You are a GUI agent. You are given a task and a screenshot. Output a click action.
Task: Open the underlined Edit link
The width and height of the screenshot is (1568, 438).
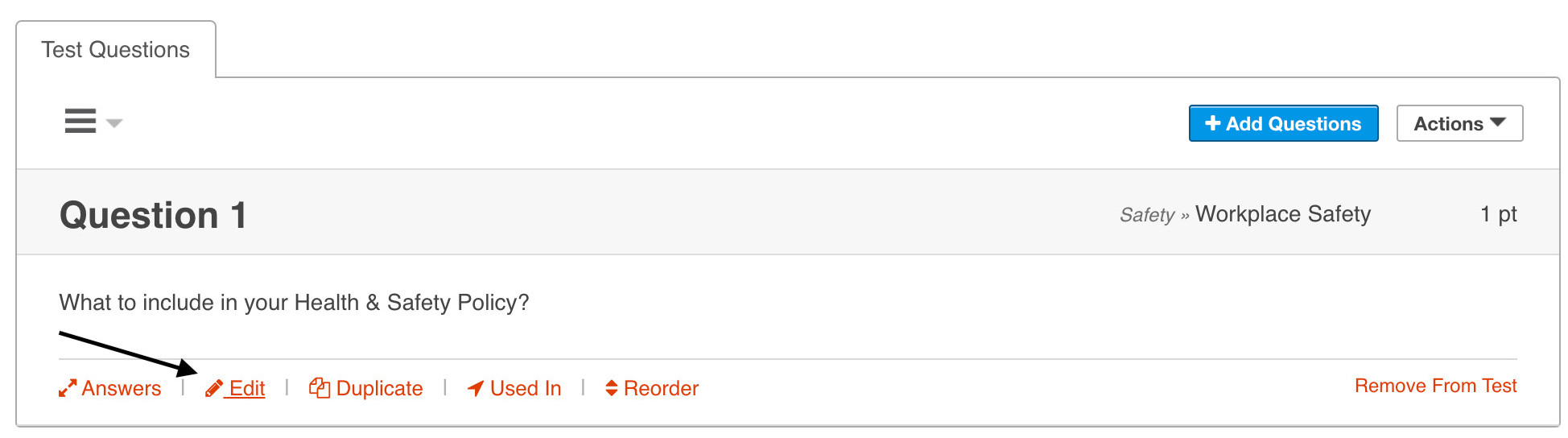[247, 389]
